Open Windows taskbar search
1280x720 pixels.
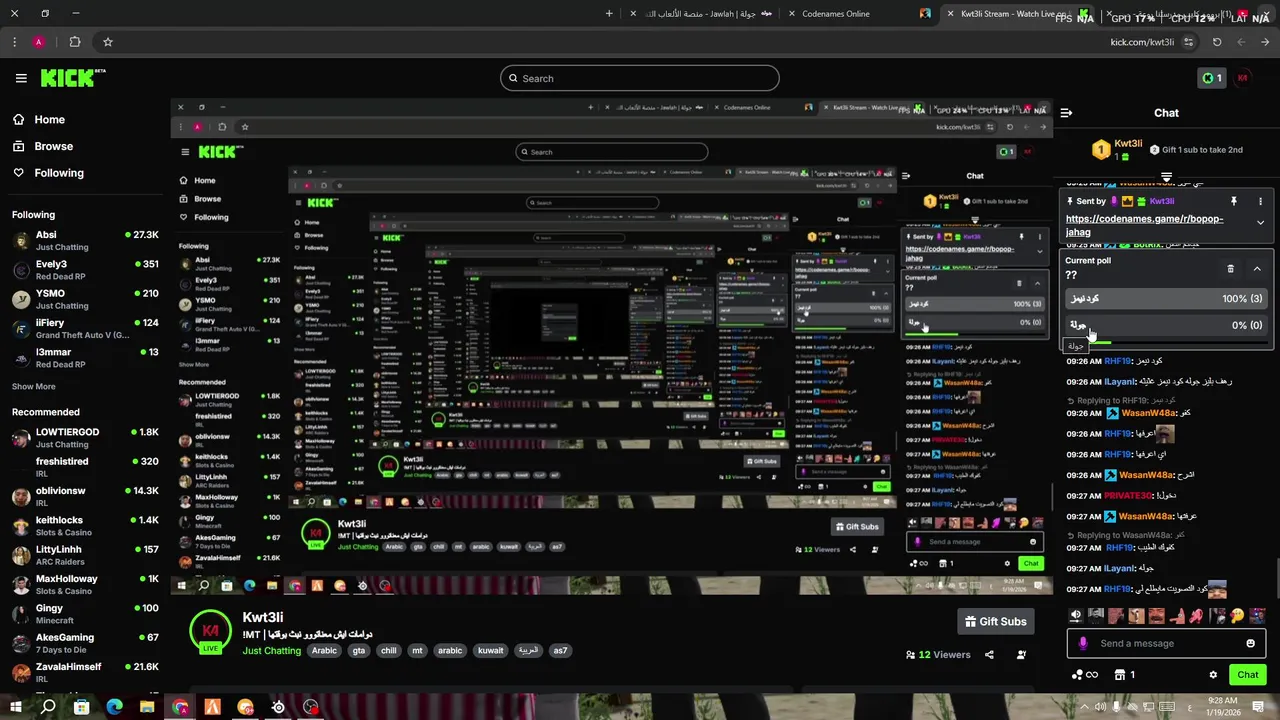tap(48, 707)
